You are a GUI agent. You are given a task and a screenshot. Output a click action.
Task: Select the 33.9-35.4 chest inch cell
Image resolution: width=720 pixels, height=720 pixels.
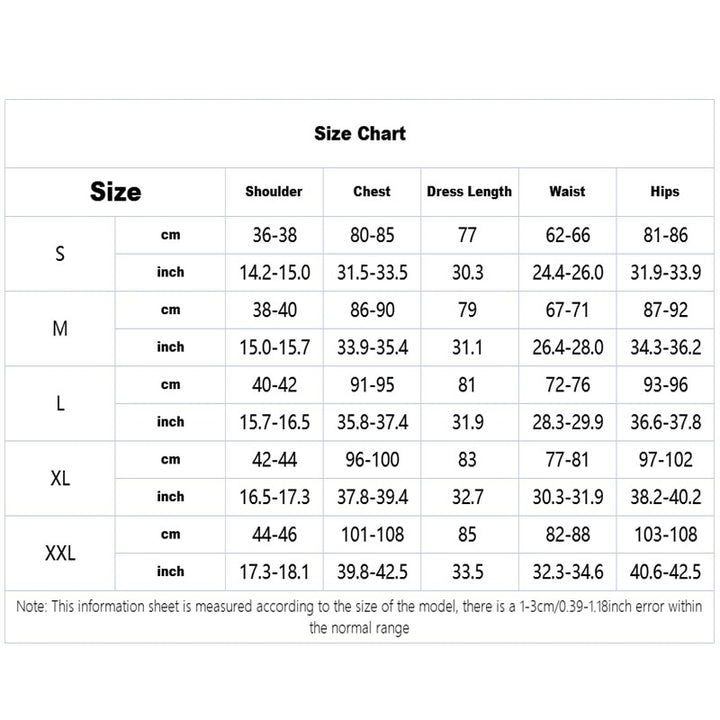(372, 348)
